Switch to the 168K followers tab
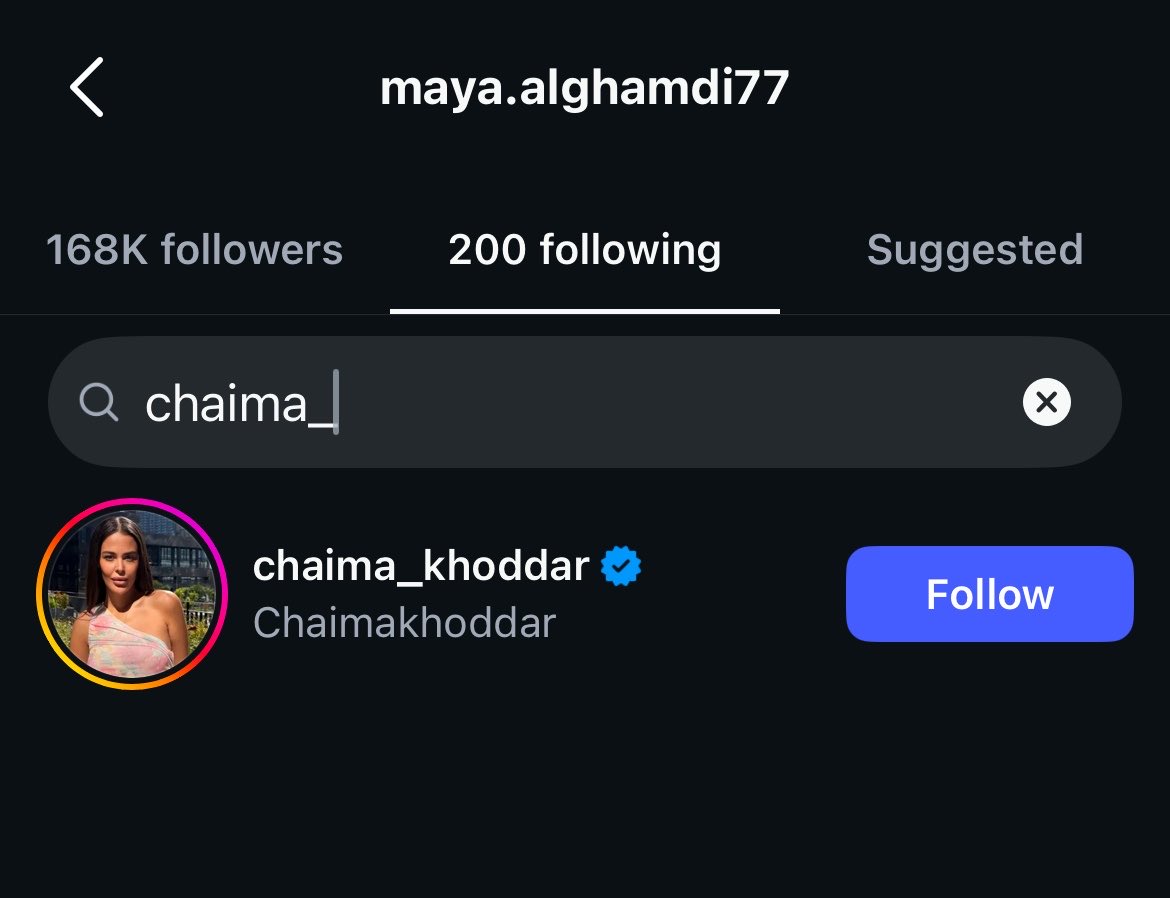This screenshot has height=898, width=1170. [194, 249]
